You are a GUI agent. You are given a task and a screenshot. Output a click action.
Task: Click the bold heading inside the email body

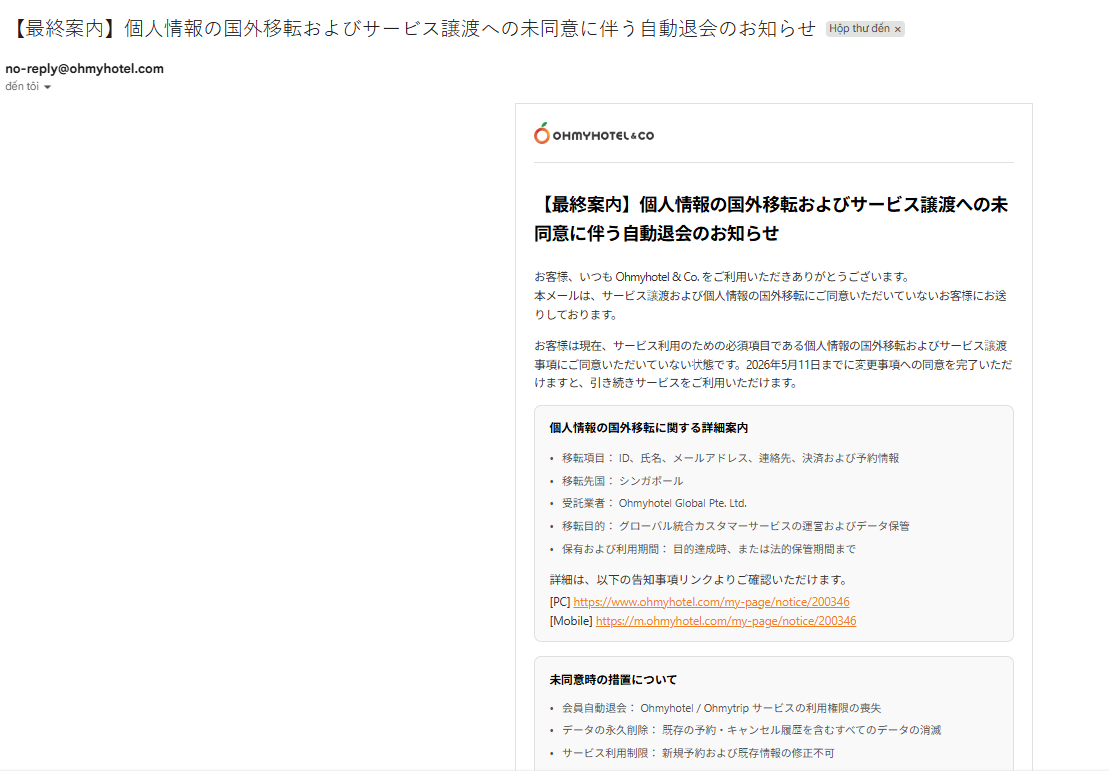pos(771,219)
